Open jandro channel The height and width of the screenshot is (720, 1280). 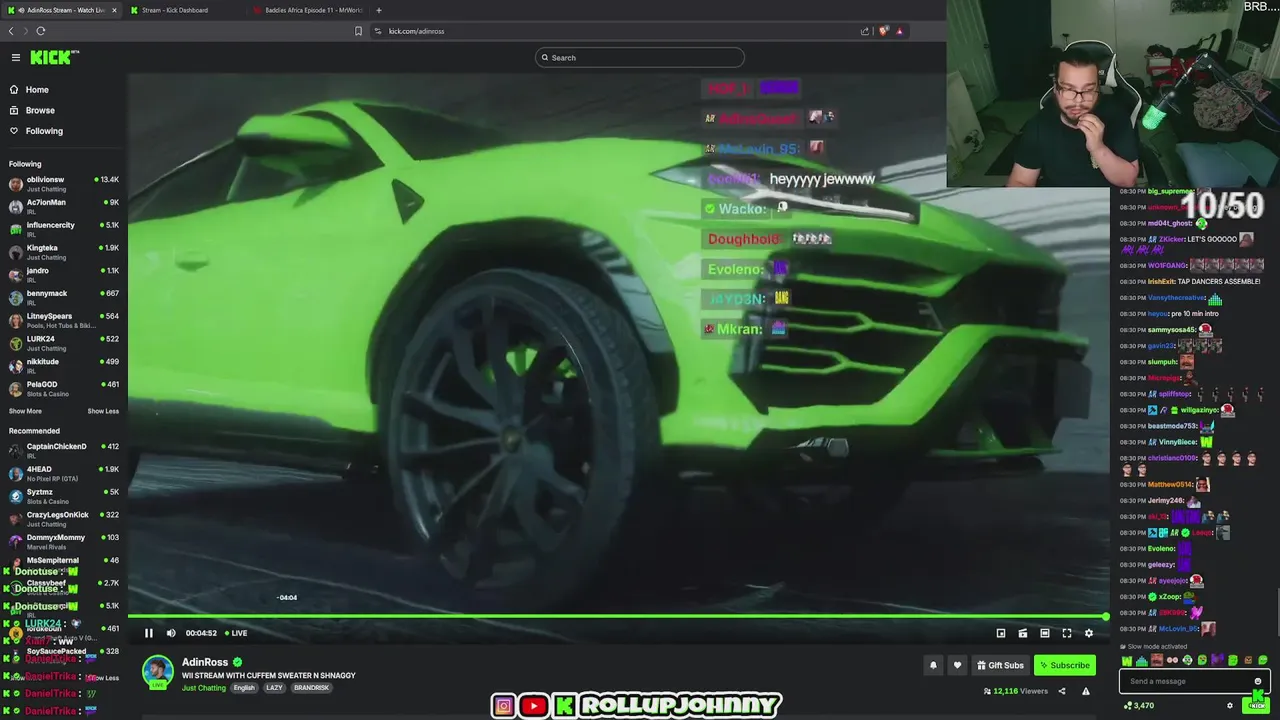(x=64, y=275)
